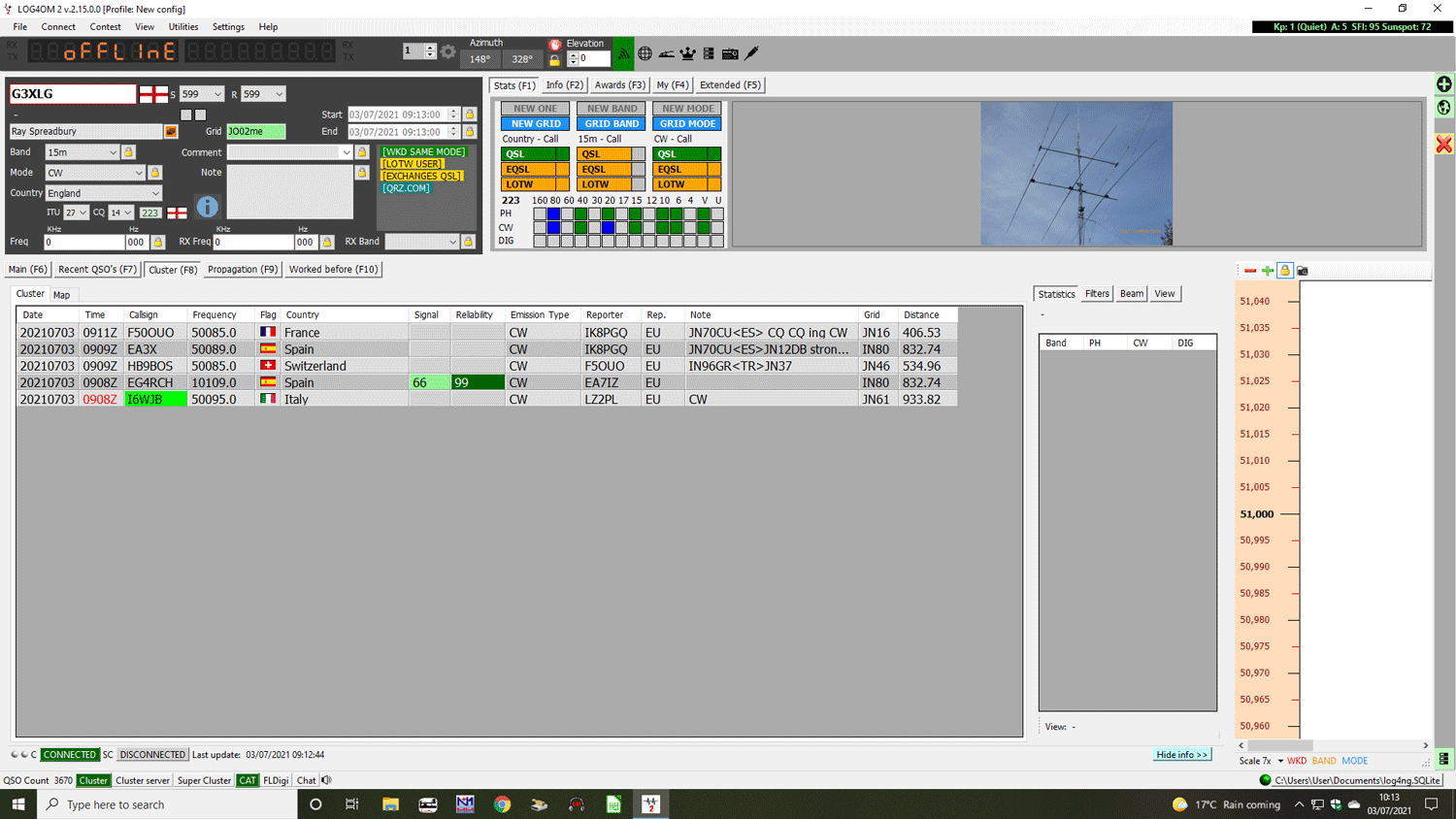Screen dimensions: 1456x819
Task: Expand the Mode CW dropdown
Action: point(139,173)
